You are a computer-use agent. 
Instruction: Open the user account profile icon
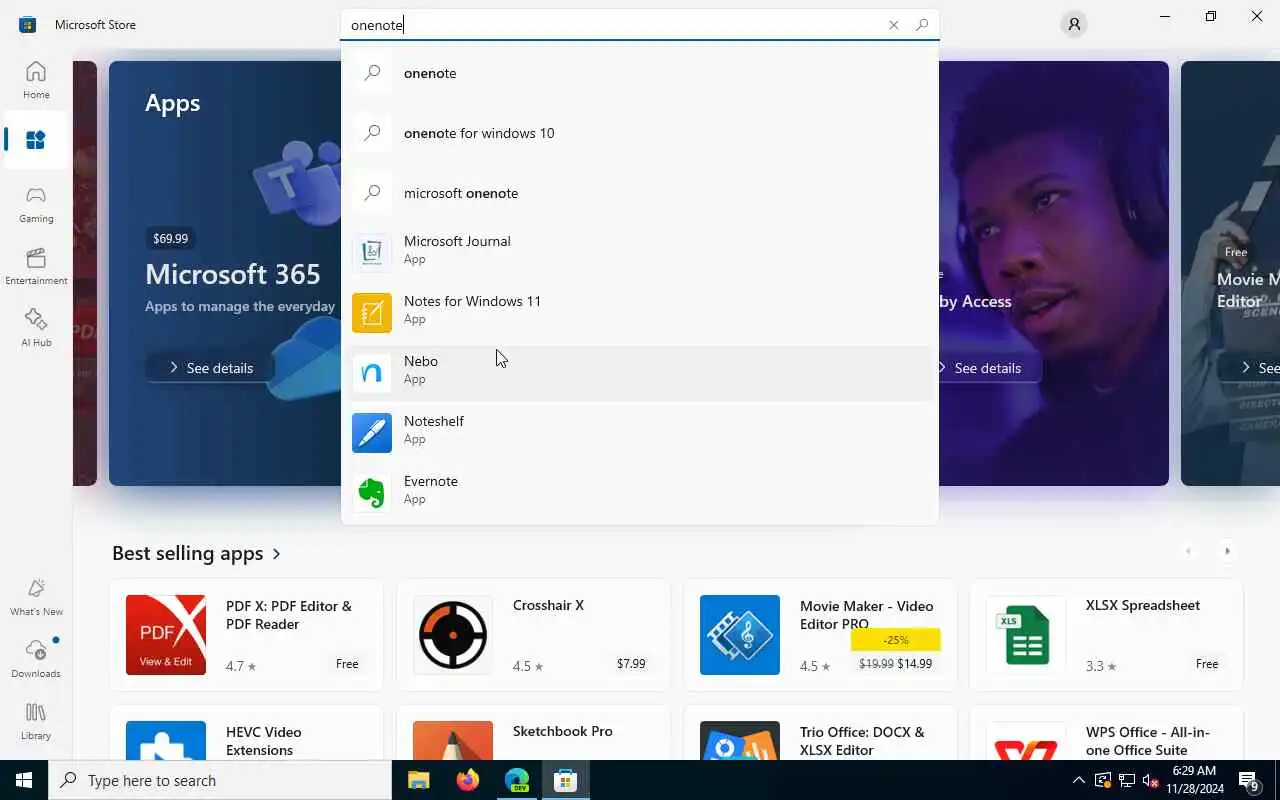click(x=1074, y=25)
